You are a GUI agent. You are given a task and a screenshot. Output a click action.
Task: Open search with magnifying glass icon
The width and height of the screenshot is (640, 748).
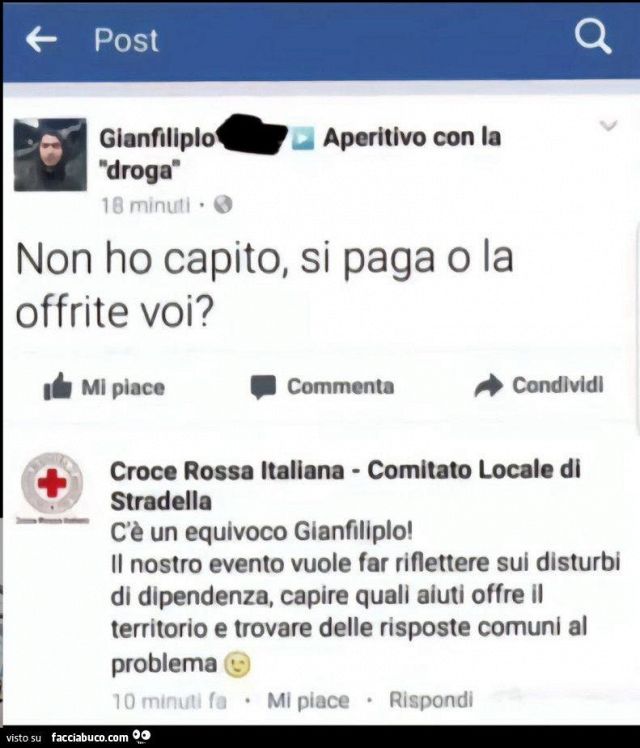[593, 36]
